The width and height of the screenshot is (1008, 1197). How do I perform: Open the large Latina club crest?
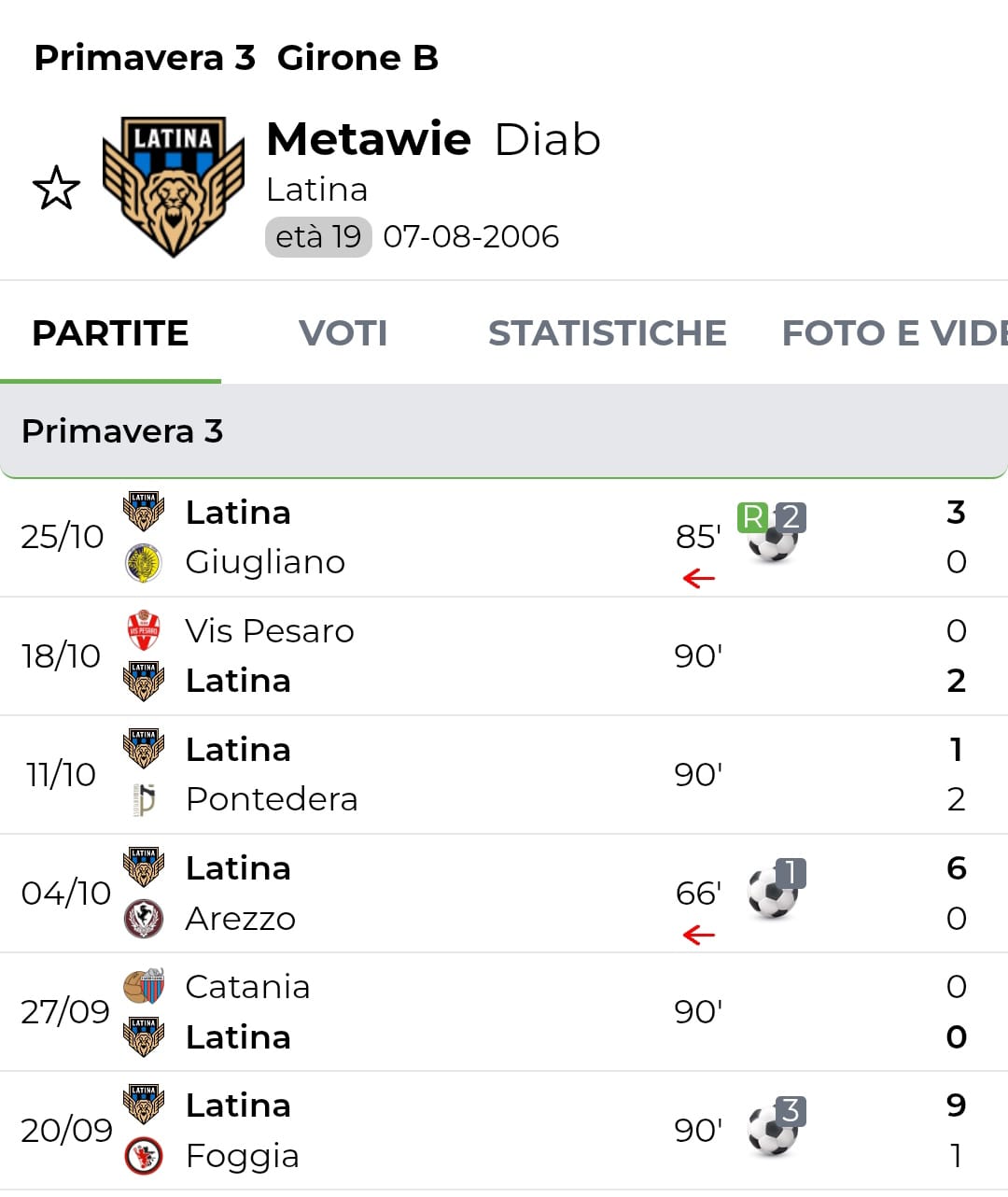(173, 186)
